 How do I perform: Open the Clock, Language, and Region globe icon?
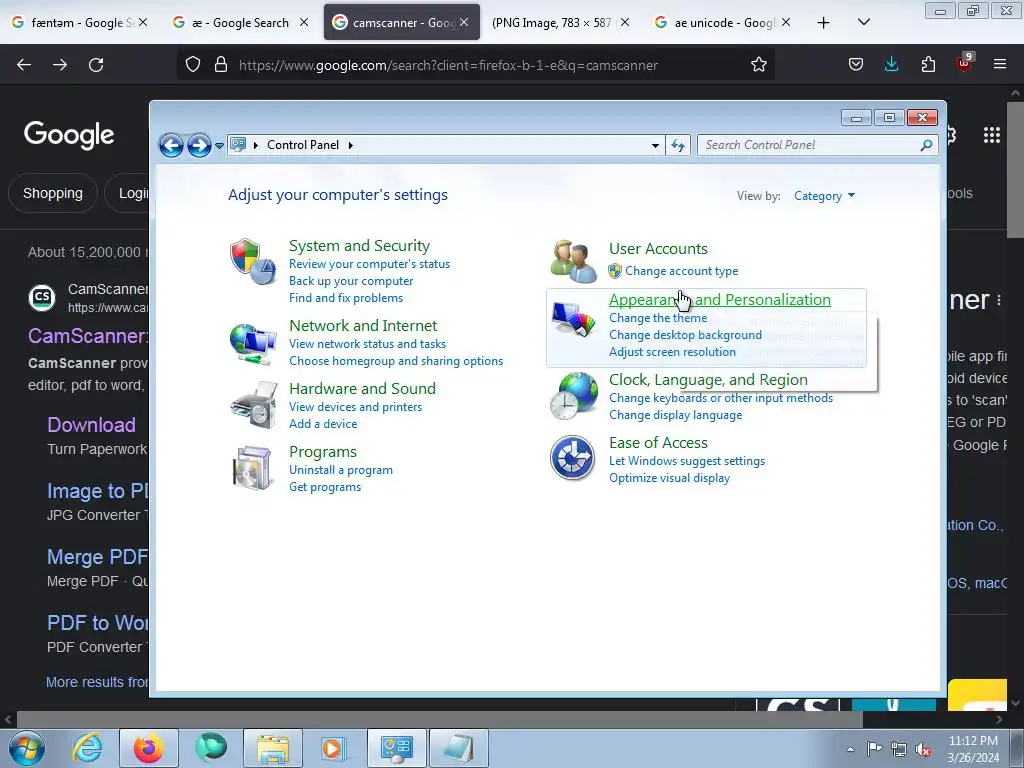(x=573, y=395)
